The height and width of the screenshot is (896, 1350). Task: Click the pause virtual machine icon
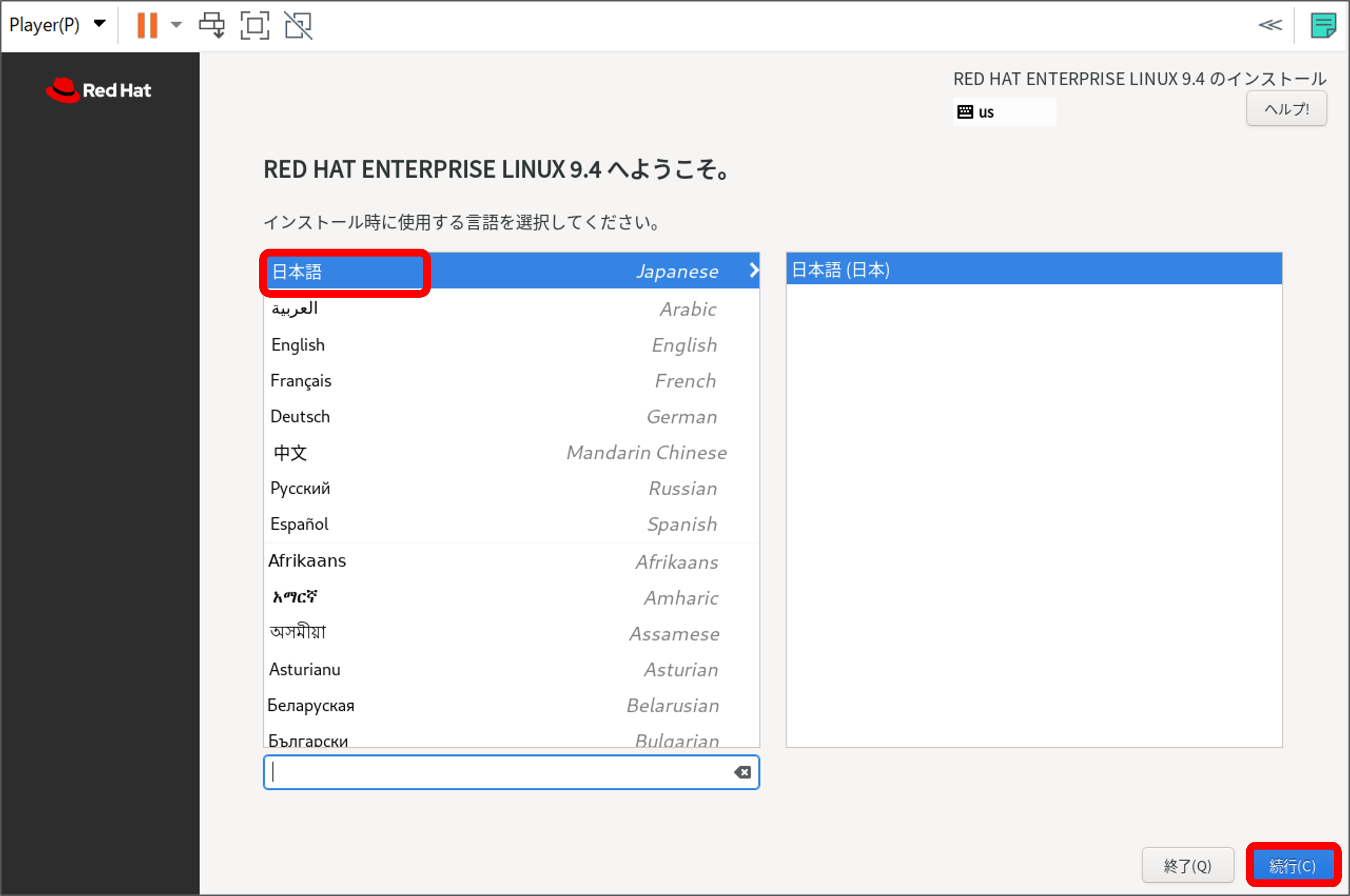pos(147,25)
